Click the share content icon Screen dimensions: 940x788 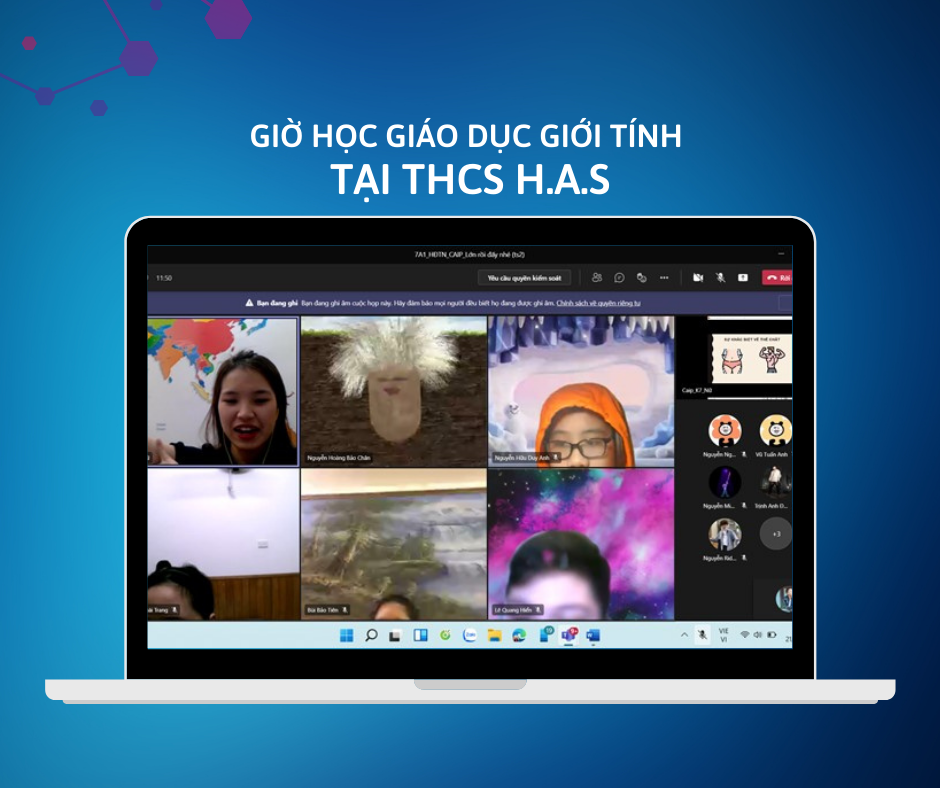[x=743, y=278]
